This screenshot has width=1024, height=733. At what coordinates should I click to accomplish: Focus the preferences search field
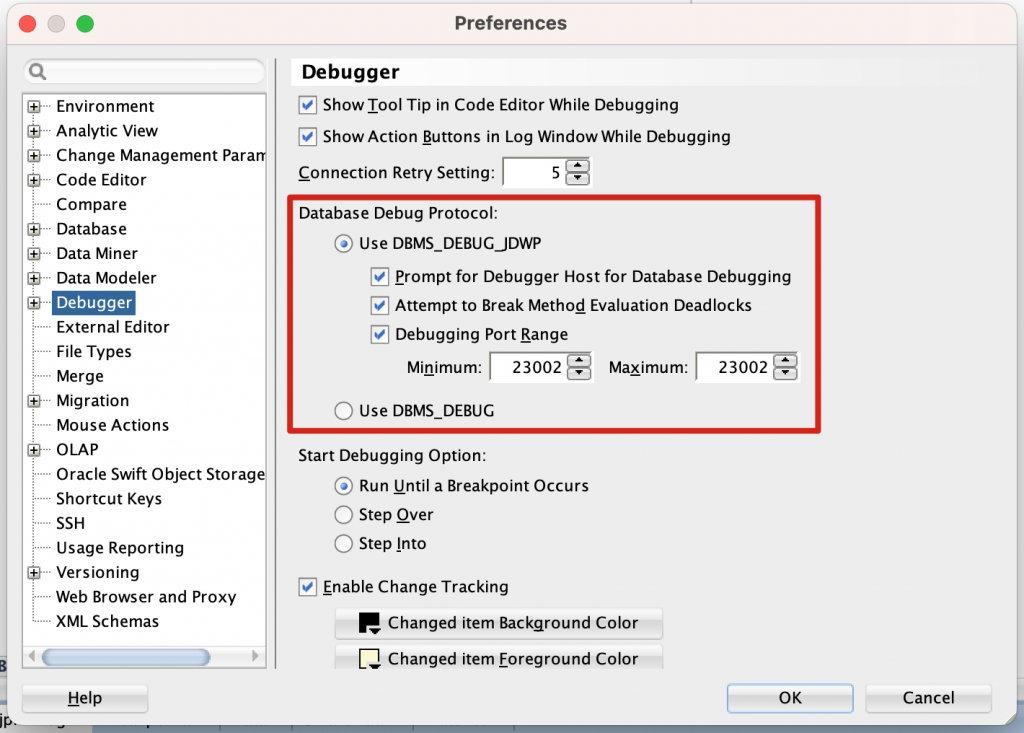tap(144, 71)
